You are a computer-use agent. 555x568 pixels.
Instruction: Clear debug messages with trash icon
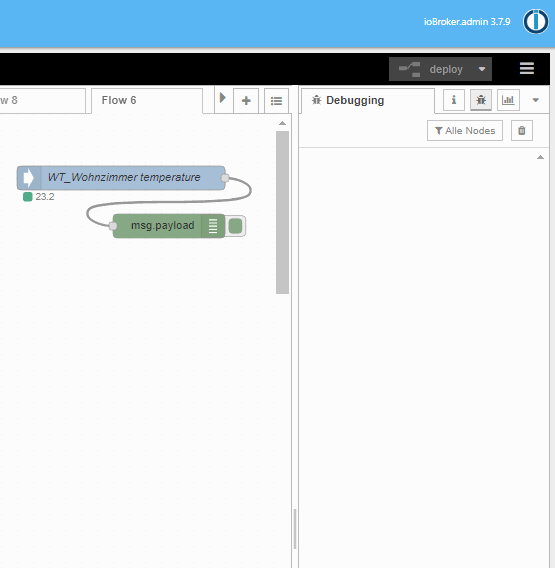(522, 130)
